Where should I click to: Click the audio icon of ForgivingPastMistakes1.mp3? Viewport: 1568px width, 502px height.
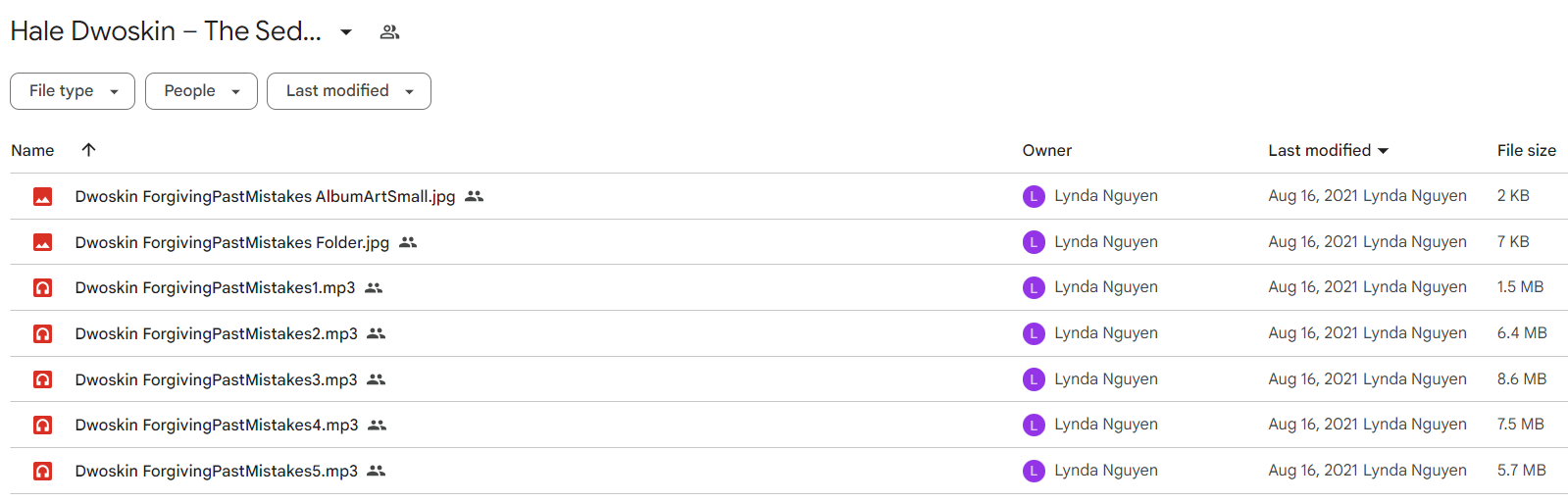click(x=43, y=288)
